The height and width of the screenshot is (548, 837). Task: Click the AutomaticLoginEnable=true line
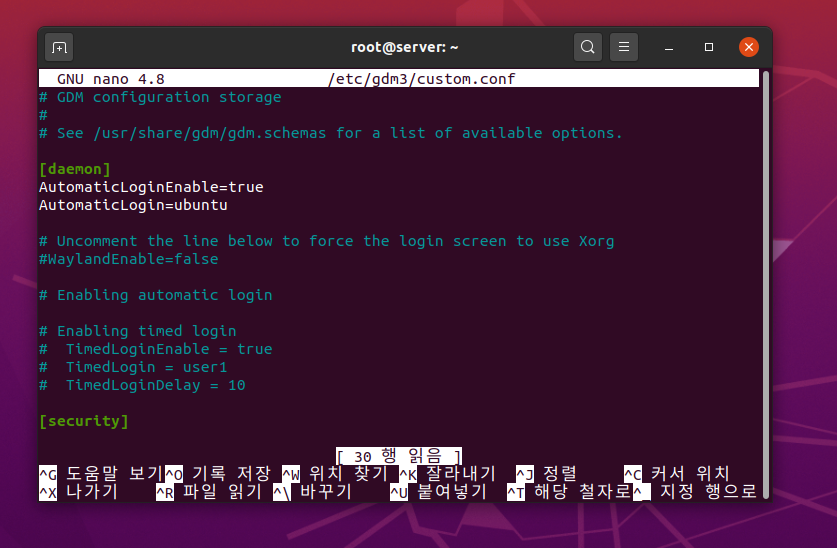tap(151, 187)
